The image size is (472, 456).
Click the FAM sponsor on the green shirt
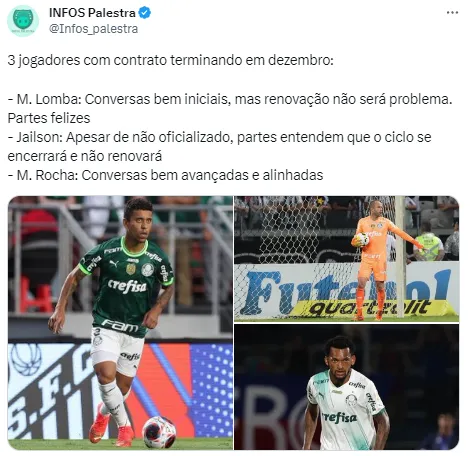[120, 325]
